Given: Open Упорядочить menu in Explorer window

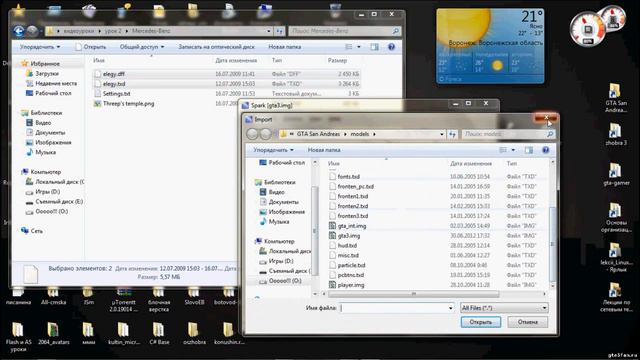Looking at the screenshot, I should point(40,47).
